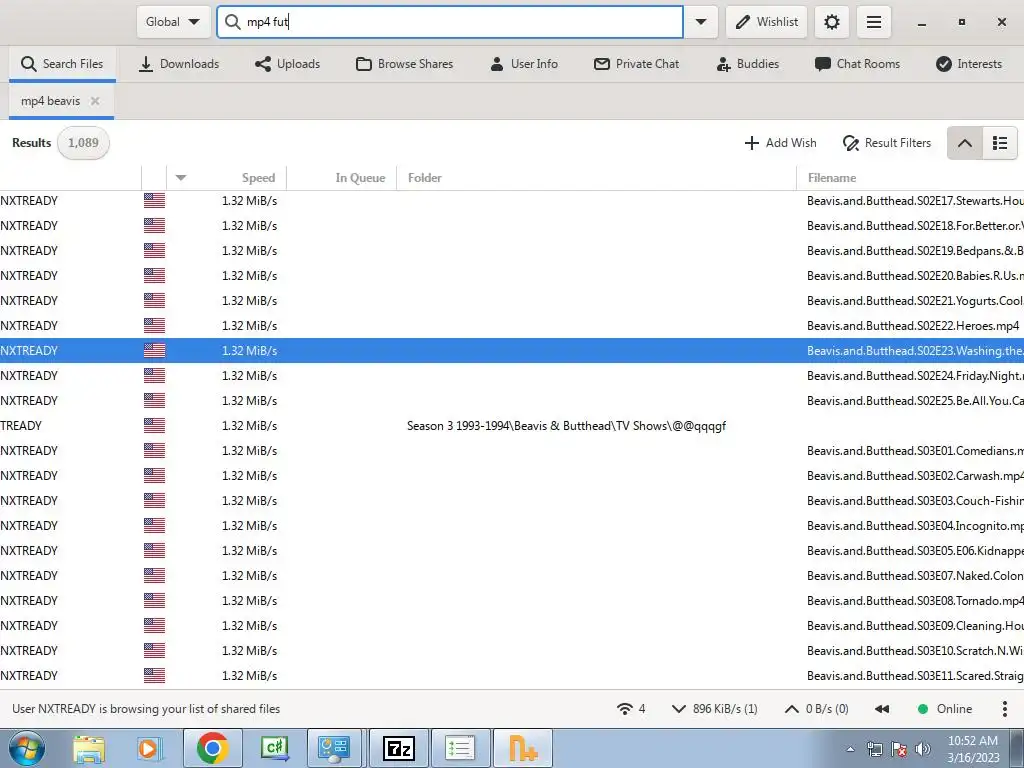
Task: Click the Nicotine+ taskbar icon
Action: point(522,748)
